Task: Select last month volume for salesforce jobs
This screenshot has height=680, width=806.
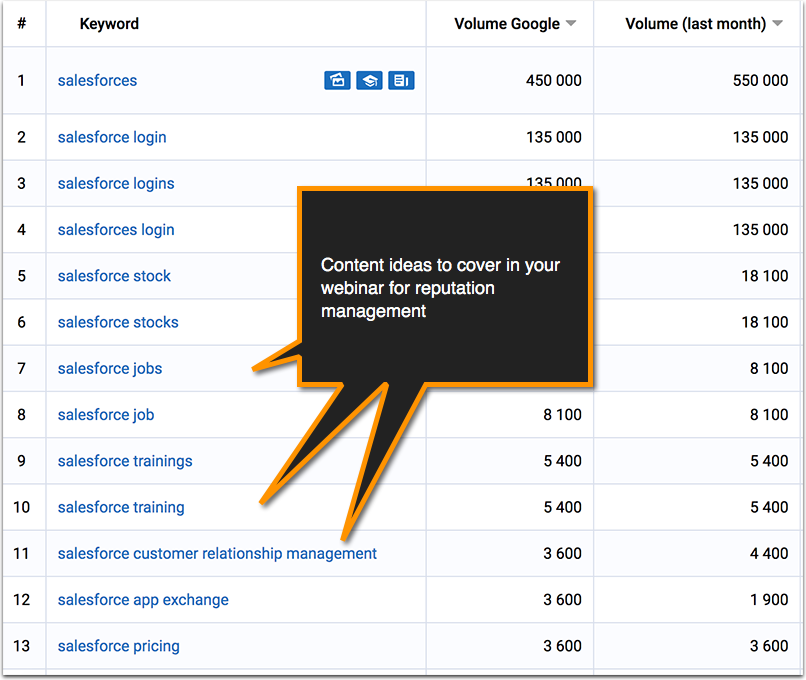Action: [x=769, y=369]
